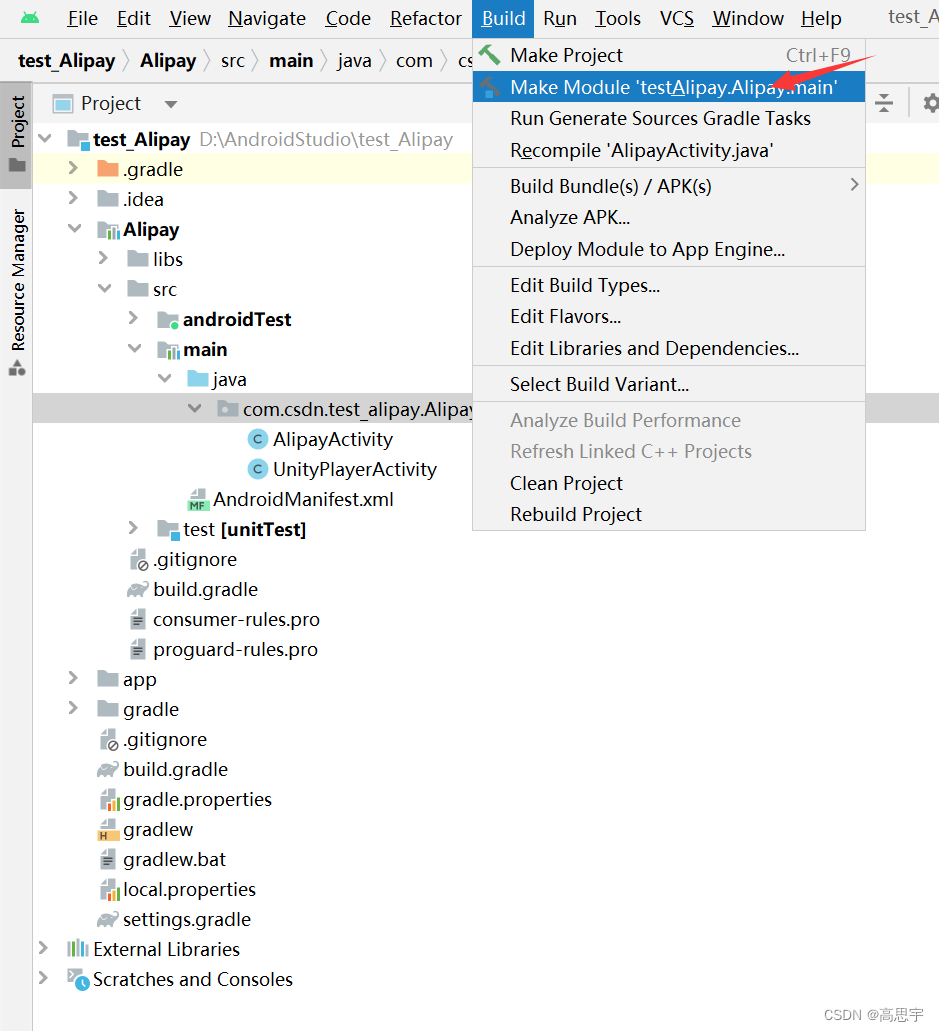Expand the gradle folder arrow
This screenshot has height=1031, width=939.
[x=74, y=707]
